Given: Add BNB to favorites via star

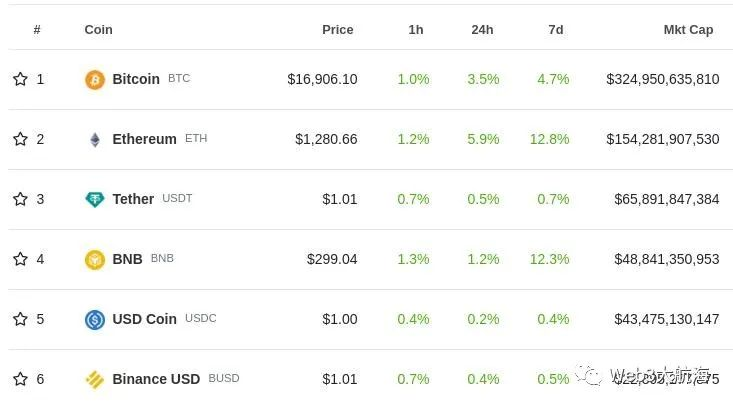Looking at the screenshot, I should pos(20,259).
